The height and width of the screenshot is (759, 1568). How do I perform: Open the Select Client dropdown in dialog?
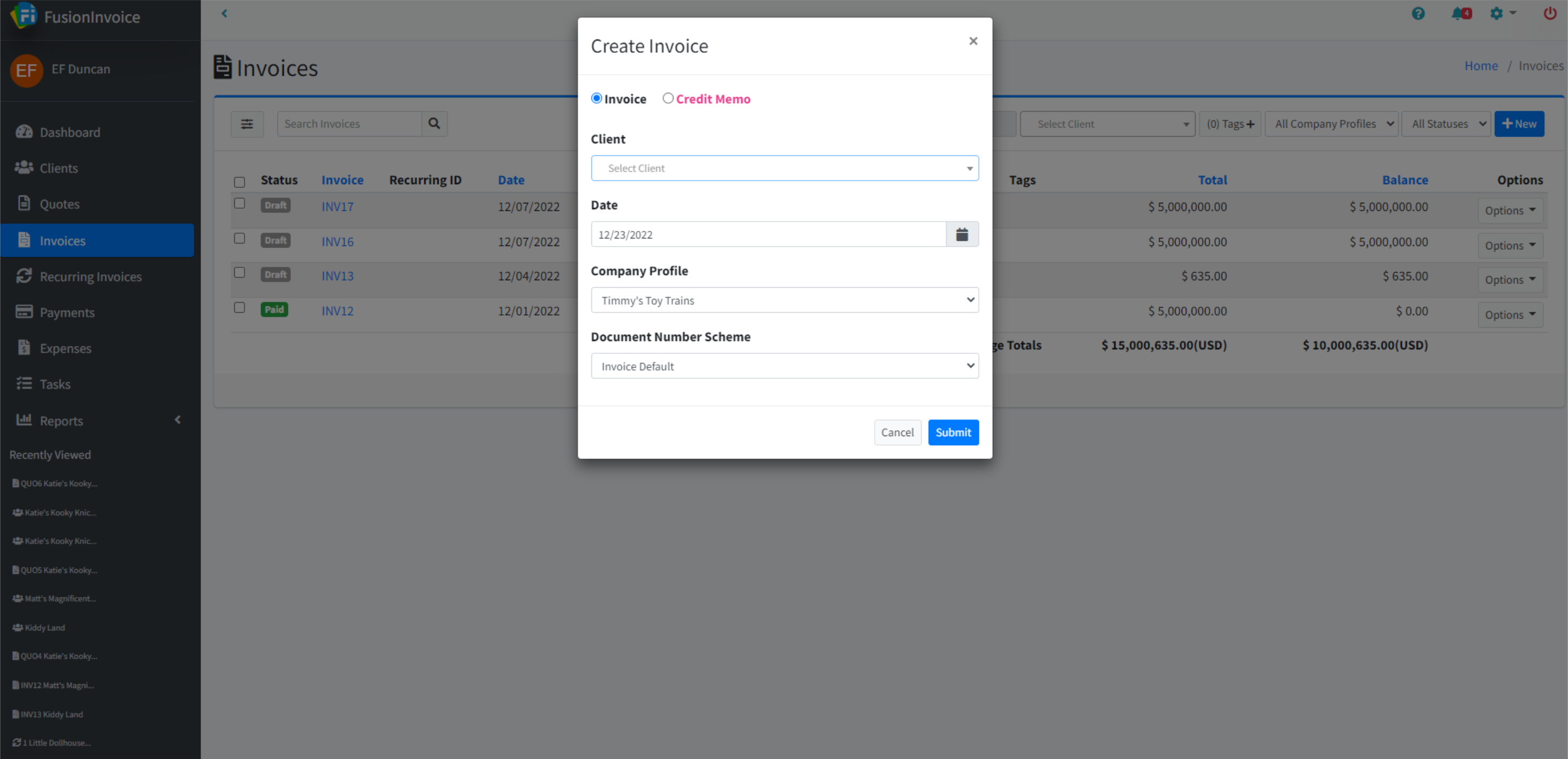(784, 168)
